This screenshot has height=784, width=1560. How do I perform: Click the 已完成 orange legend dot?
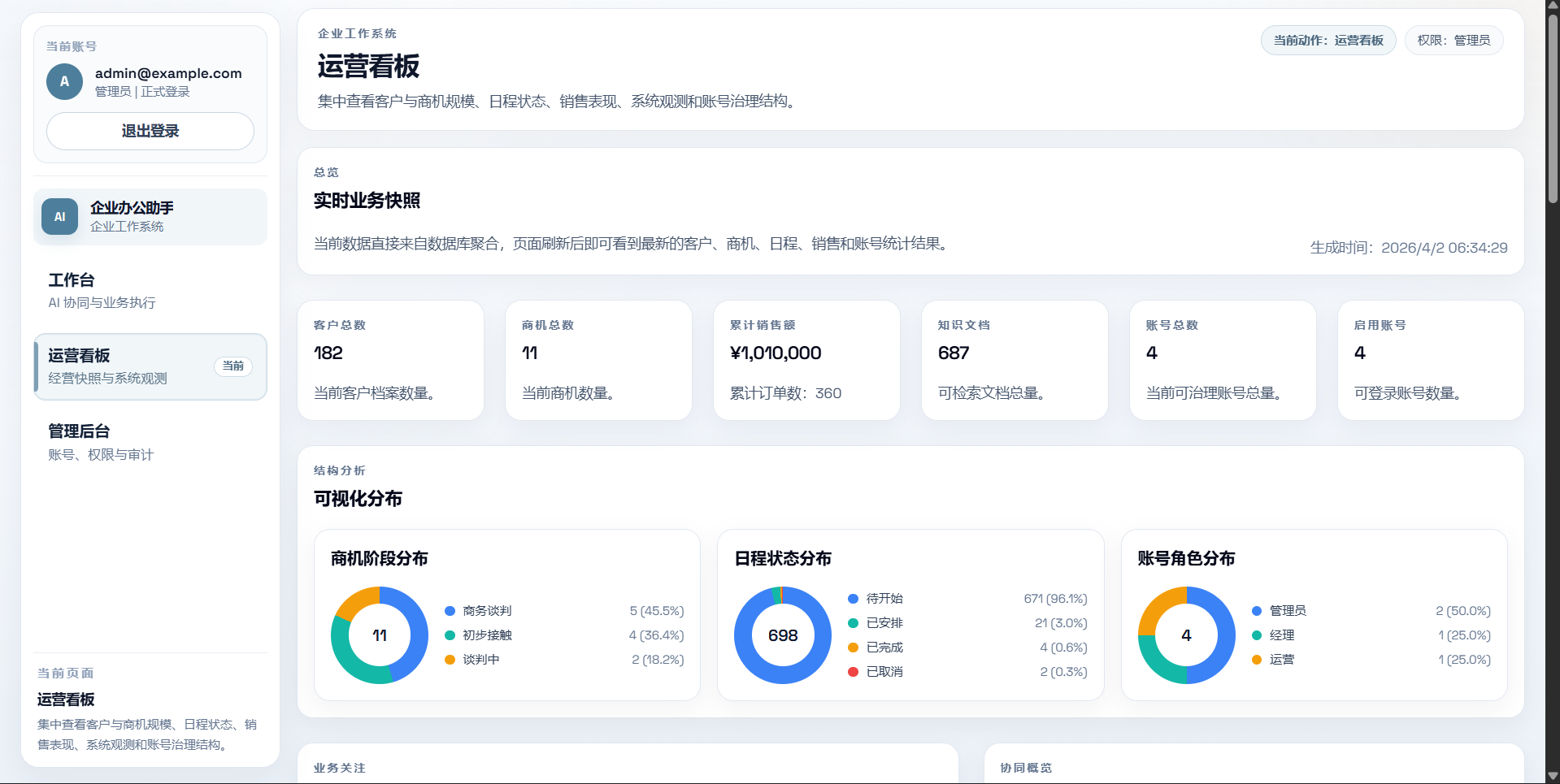[852, 648]
